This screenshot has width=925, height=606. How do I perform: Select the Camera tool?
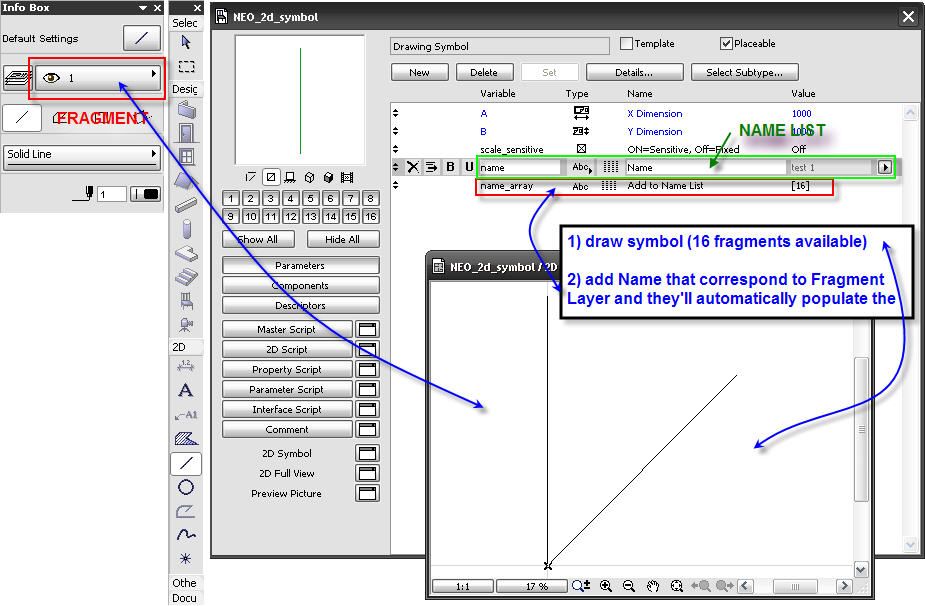click(186, 325)
